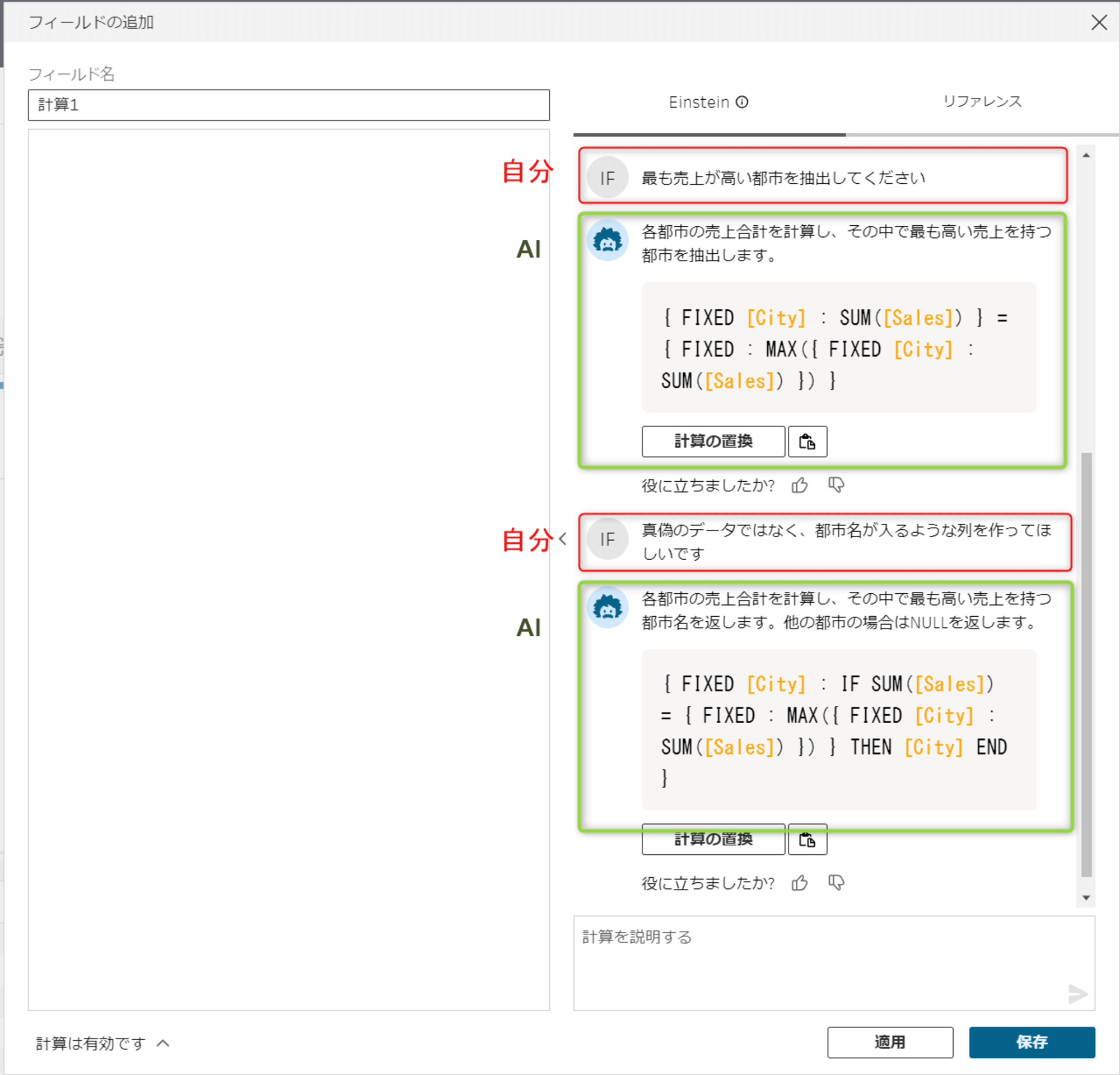
Task: Click the chat scrollbar thumb
Action: pos(1086,664)
